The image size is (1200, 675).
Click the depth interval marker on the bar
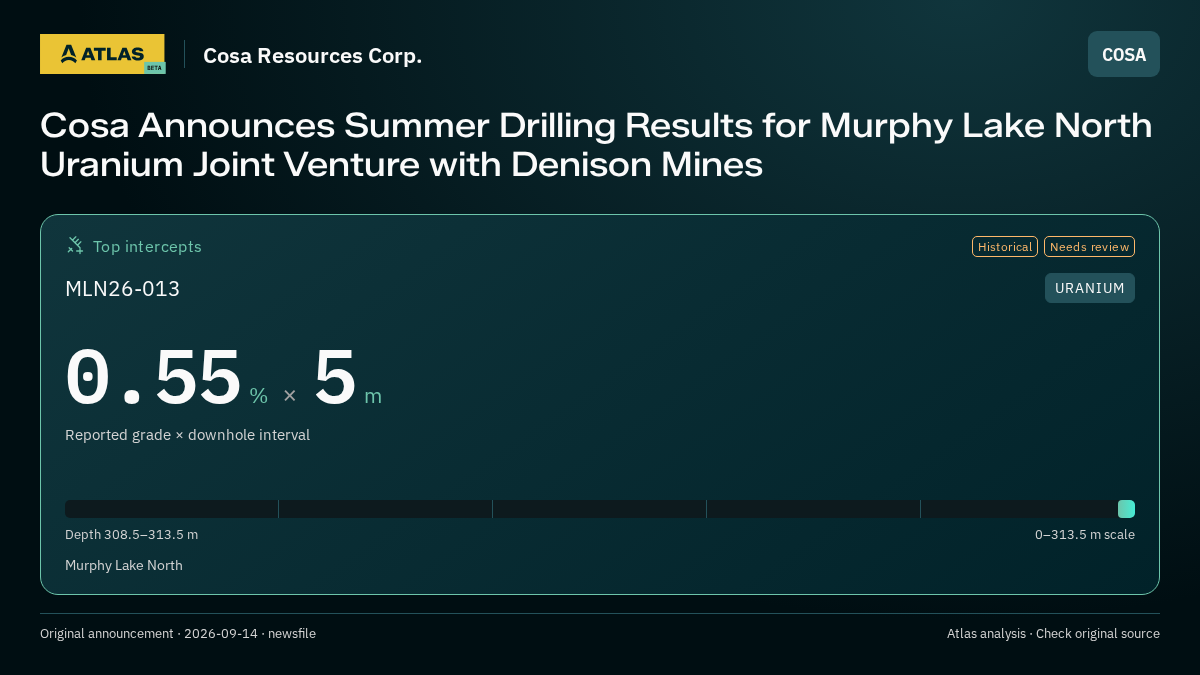click(1126, 509)
